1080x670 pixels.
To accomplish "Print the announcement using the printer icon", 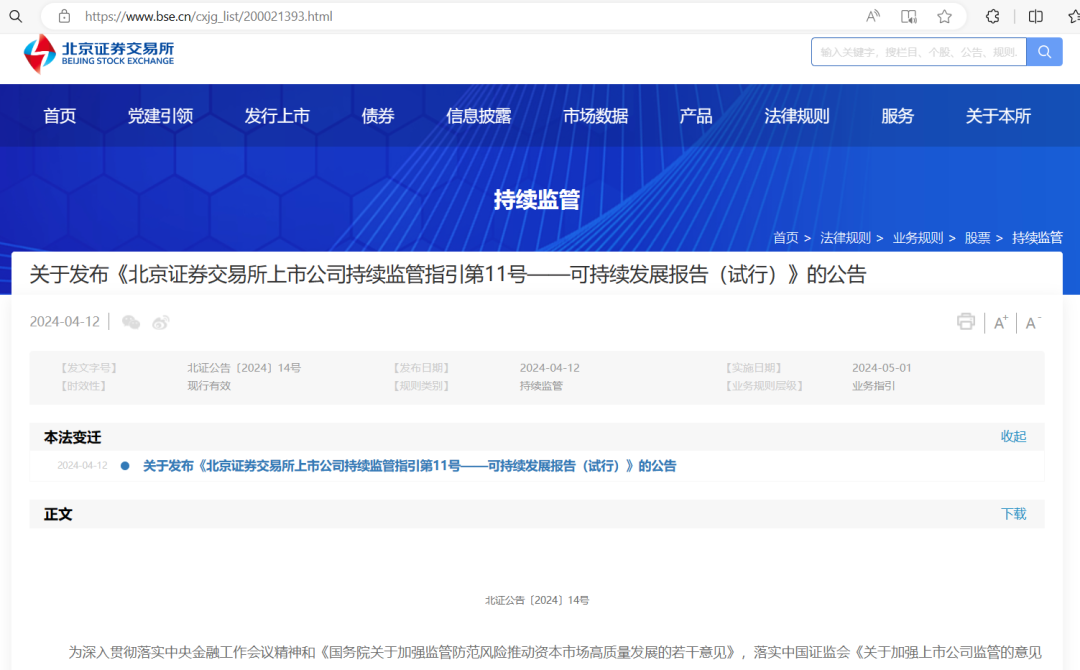I will (x=965, y=322).
